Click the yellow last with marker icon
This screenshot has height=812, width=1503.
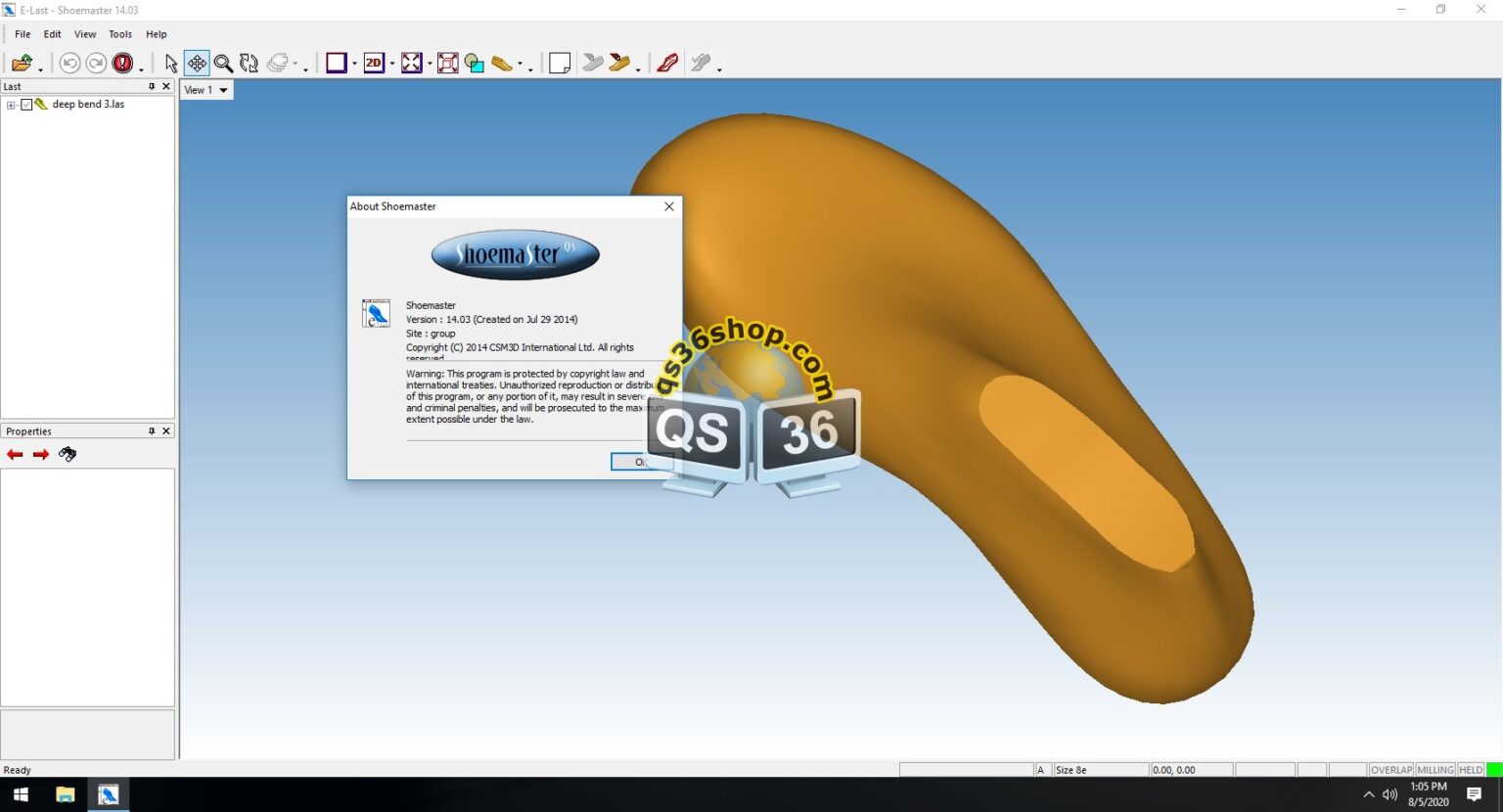pos(619,64)
